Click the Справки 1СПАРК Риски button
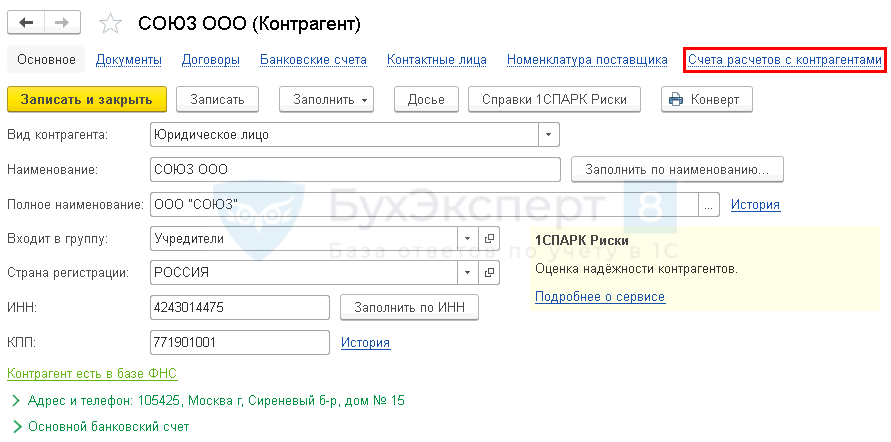Image resolution: width=891 pixels, height=442 pixels. tap(554, 99)
